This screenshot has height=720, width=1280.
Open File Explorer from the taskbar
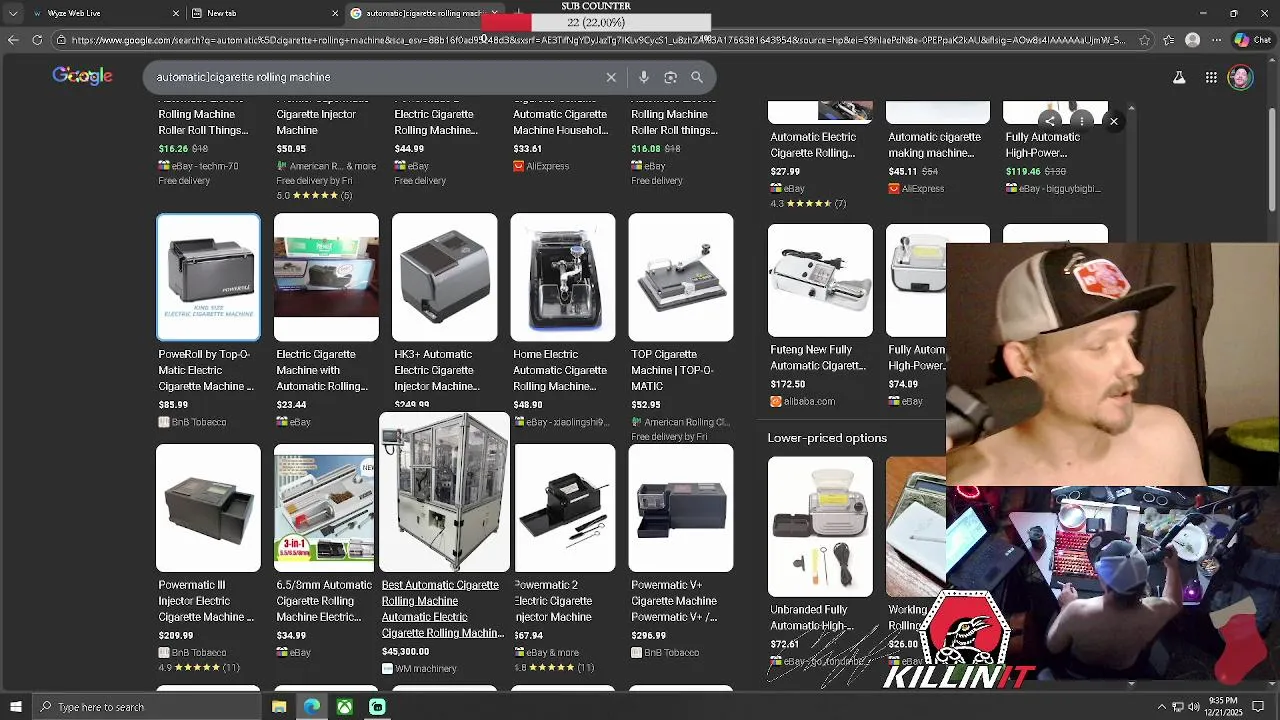[x=279, y=707]
